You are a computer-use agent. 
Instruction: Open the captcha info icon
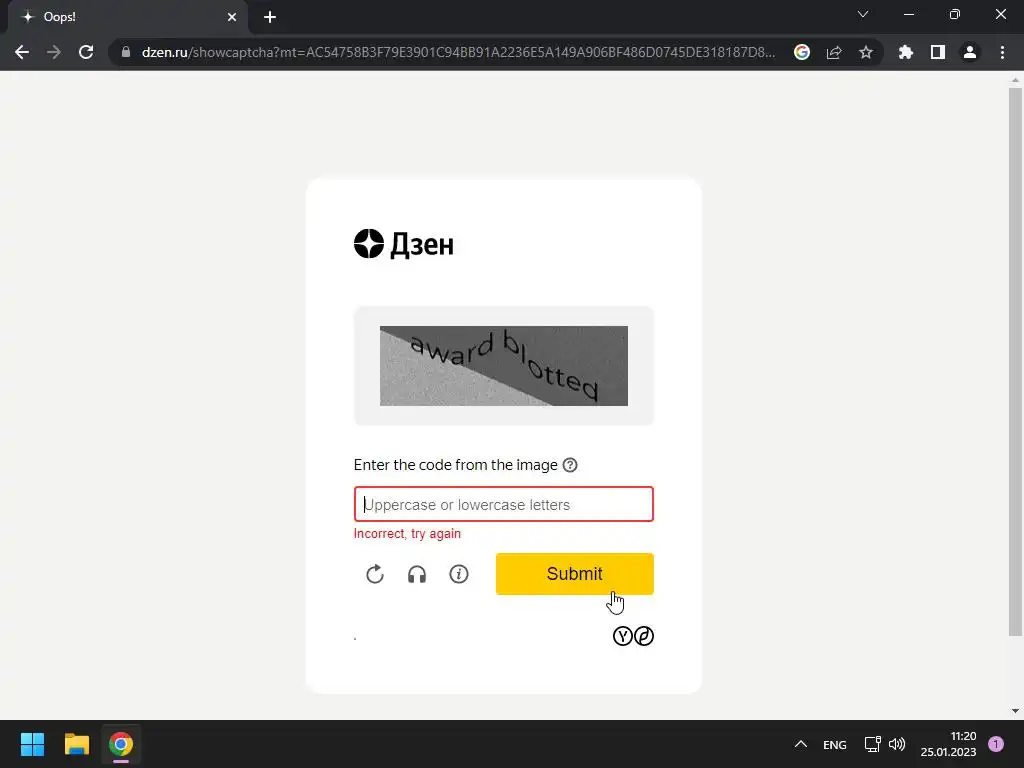coord(459,574)
